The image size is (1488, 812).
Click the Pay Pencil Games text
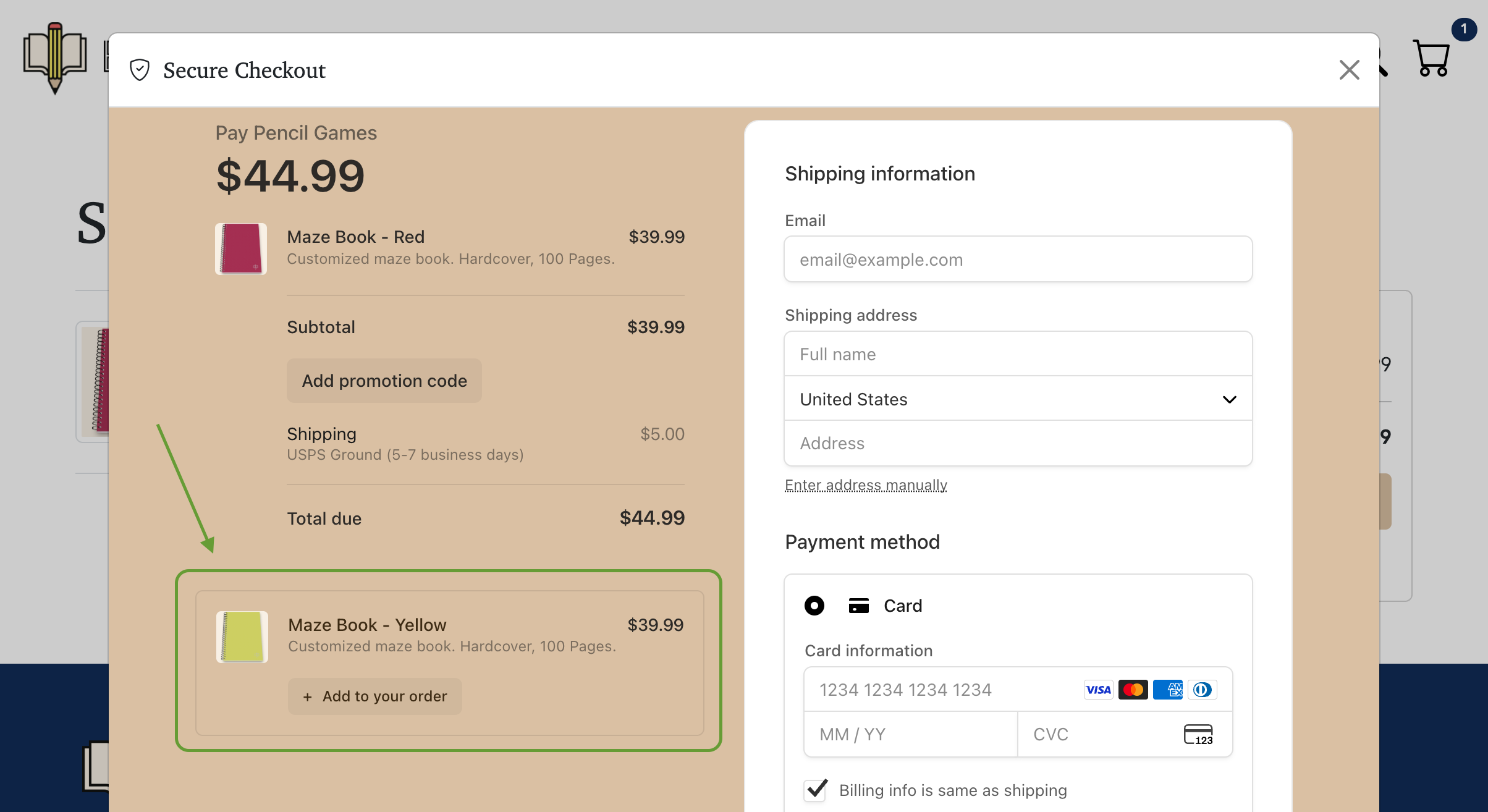pyautogui.click(x=296, y=133)
